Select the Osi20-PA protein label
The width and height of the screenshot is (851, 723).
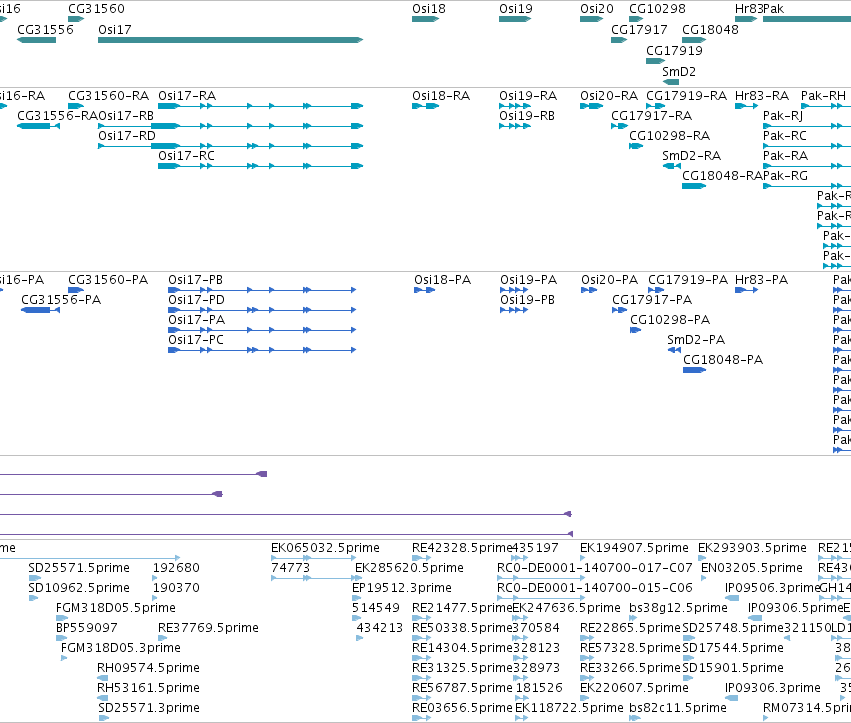[609, 280]
